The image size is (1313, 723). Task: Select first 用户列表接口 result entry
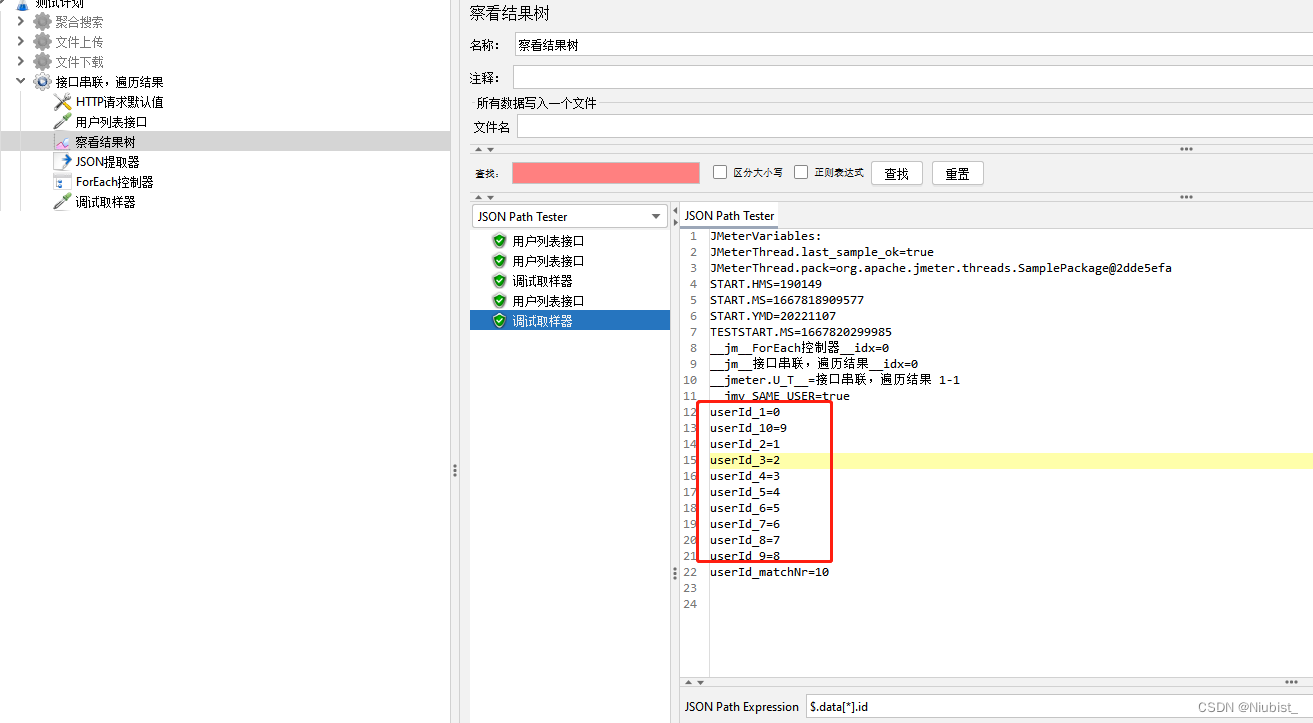[548, 241]
